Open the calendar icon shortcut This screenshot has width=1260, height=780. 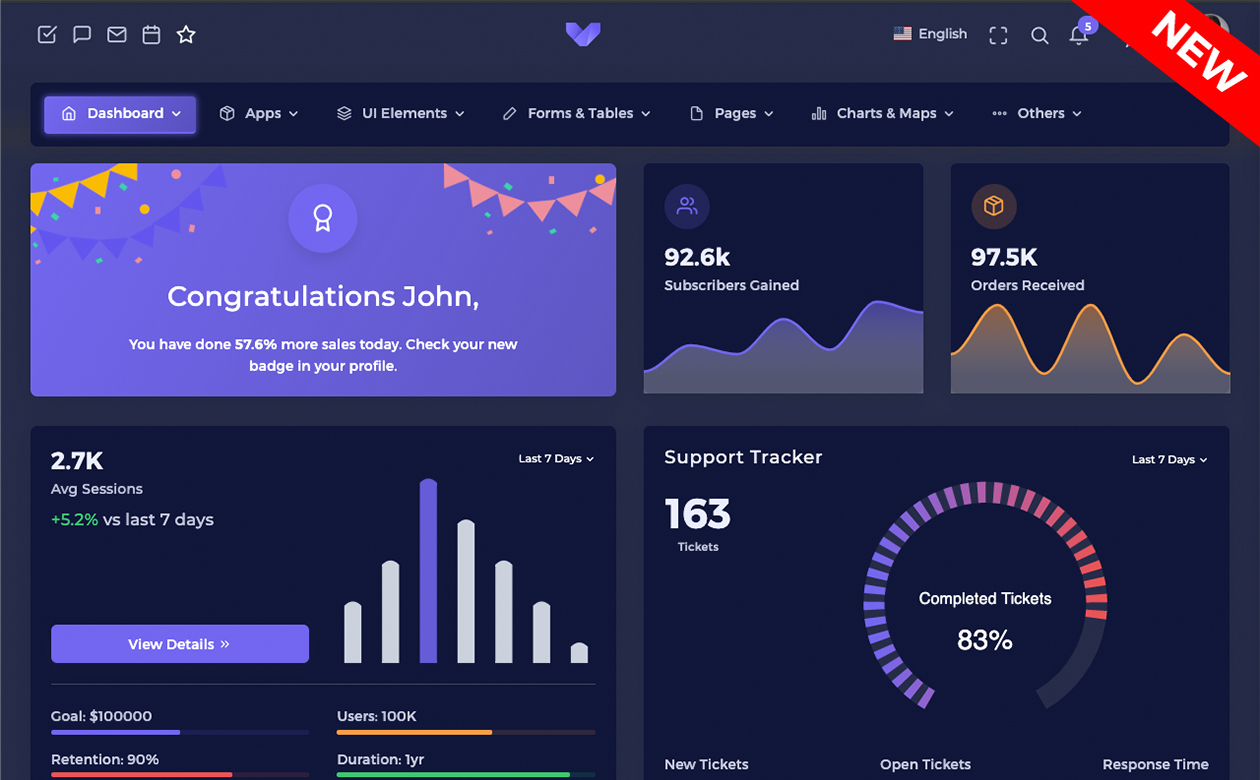(x=151, y=35)
